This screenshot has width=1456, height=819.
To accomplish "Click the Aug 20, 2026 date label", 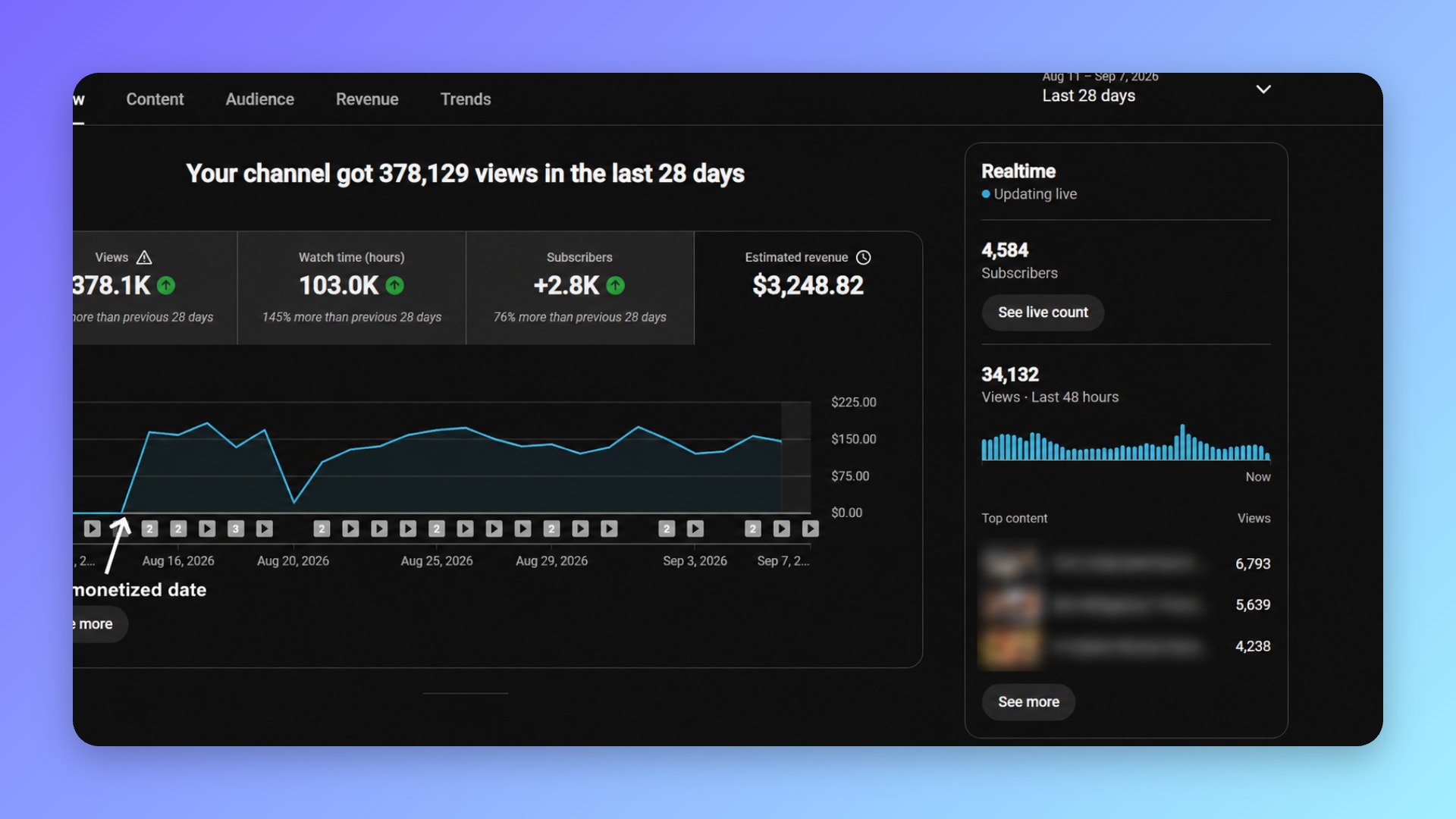I will 293,561.
